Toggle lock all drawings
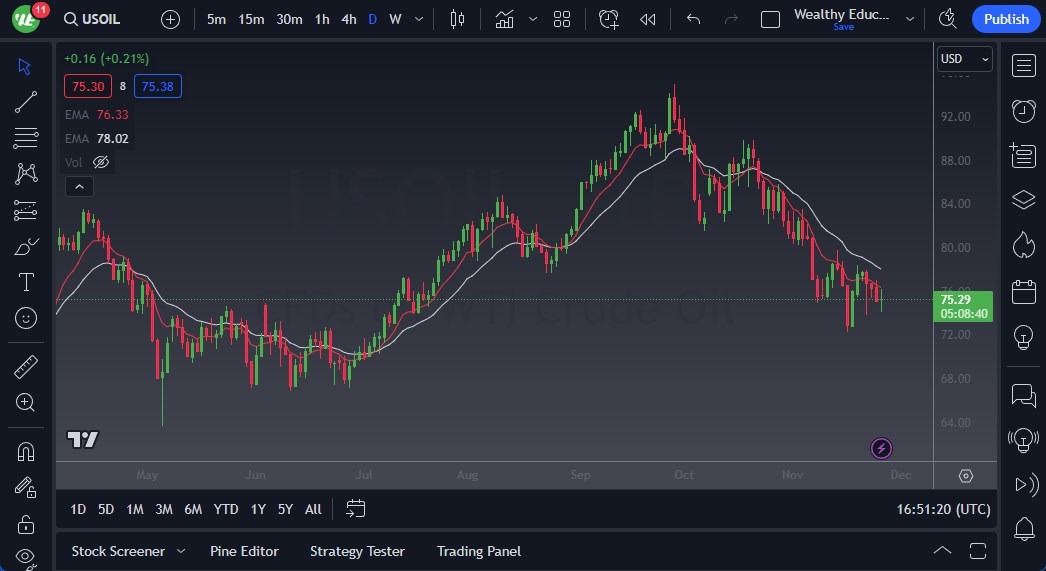Viewport: 1046px width, 571px height. pyautogui.click(x=26, y=523)
